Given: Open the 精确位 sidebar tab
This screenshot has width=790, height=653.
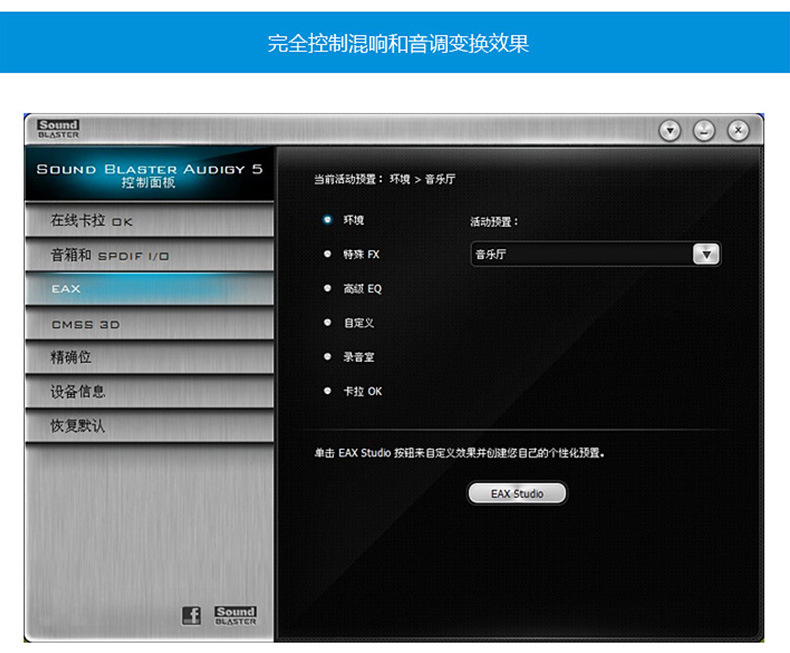Looking at the screenshot, I should 149,358.
